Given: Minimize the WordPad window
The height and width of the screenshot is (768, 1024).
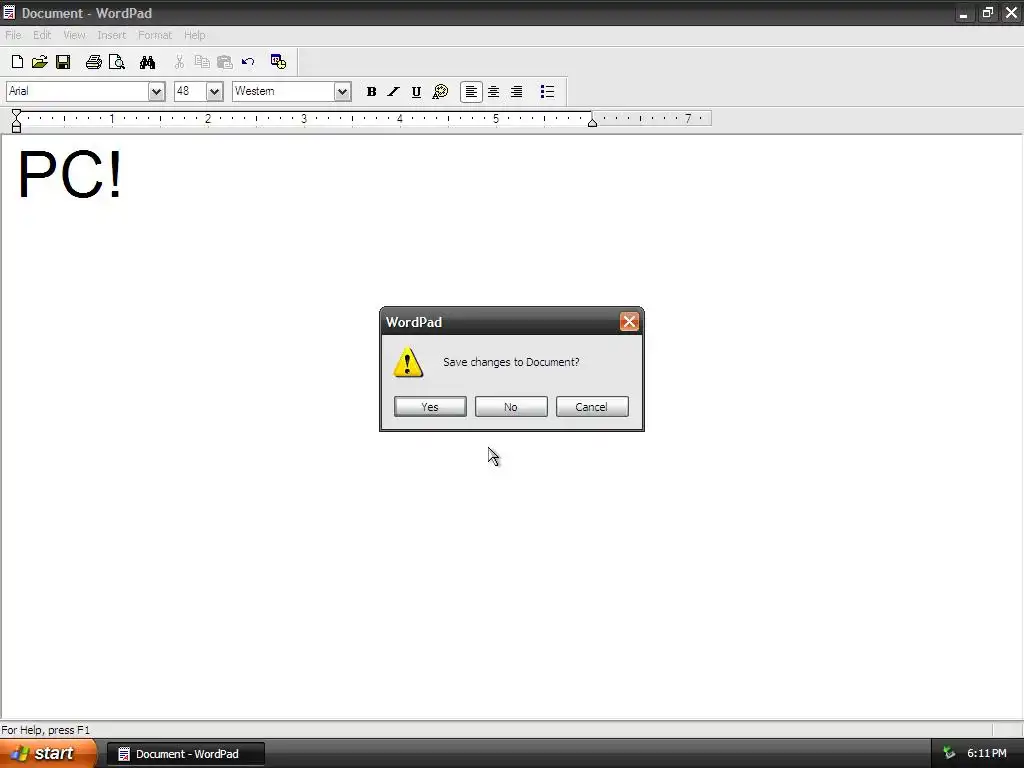Looking at the screenshot, I should point(963,13).
